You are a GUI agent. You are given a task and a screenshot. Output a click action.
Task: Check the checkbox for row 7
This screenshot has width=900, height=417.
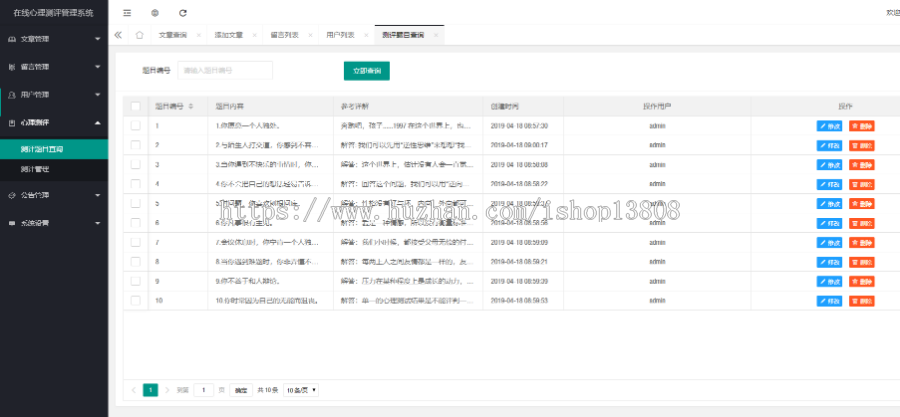click(x=135, y=243)
